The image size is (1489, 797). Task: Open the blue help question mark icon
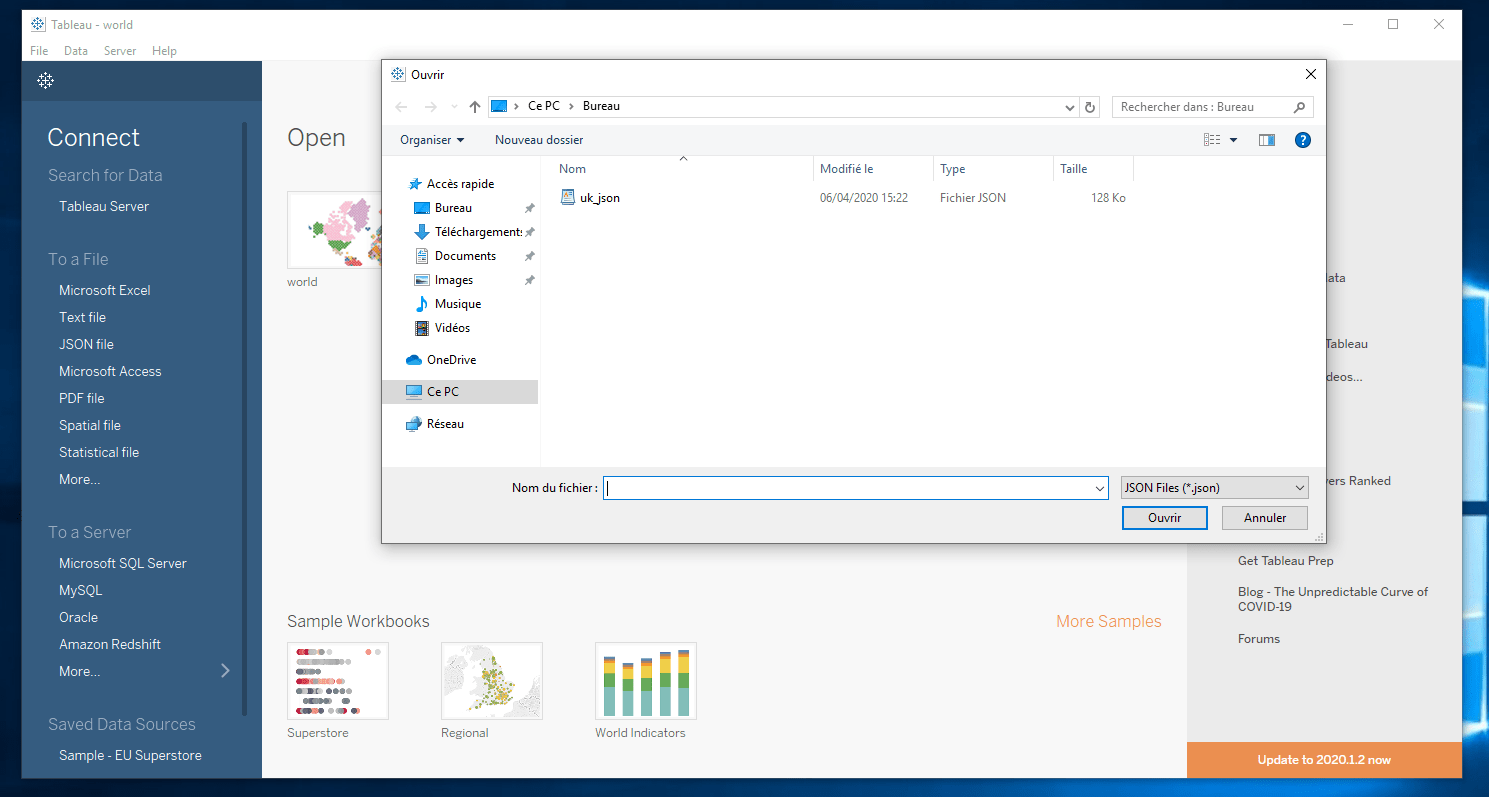(x=1302, y=140)
